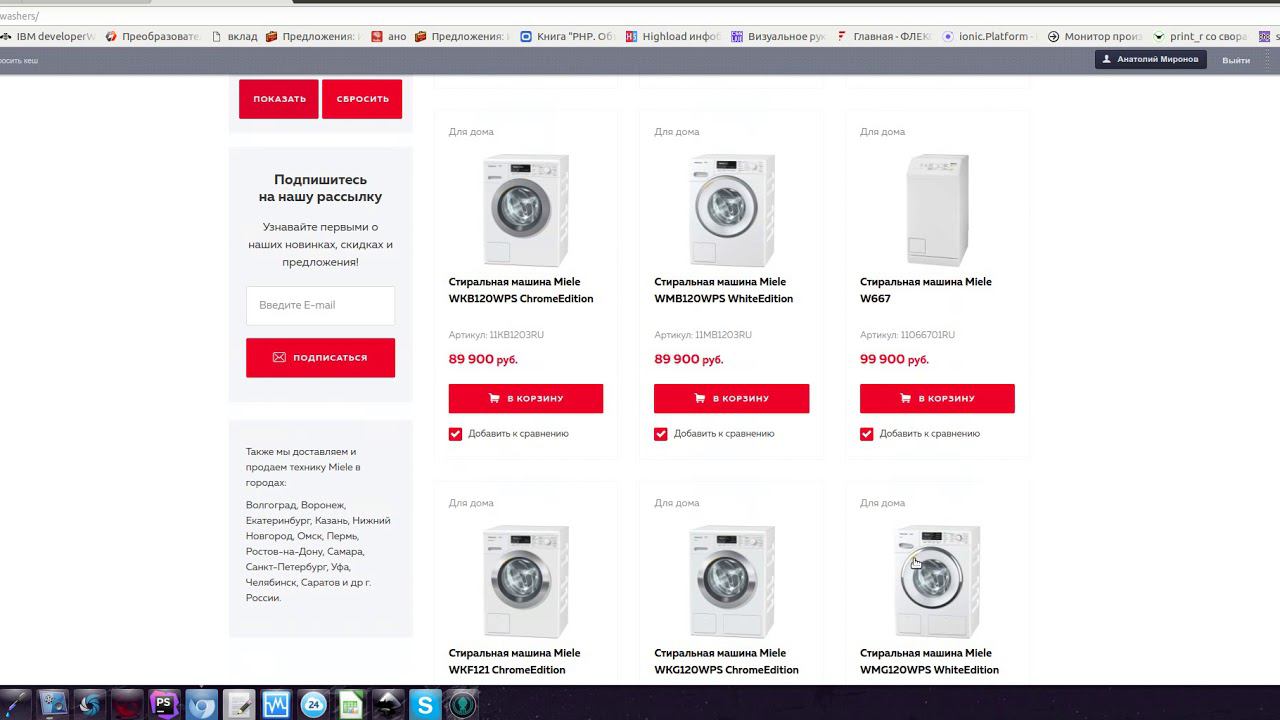Image resolution: width=1280 pixels, height=720 pixels.
Task: Open the вклад bookmark
Action: coord(234,36)
